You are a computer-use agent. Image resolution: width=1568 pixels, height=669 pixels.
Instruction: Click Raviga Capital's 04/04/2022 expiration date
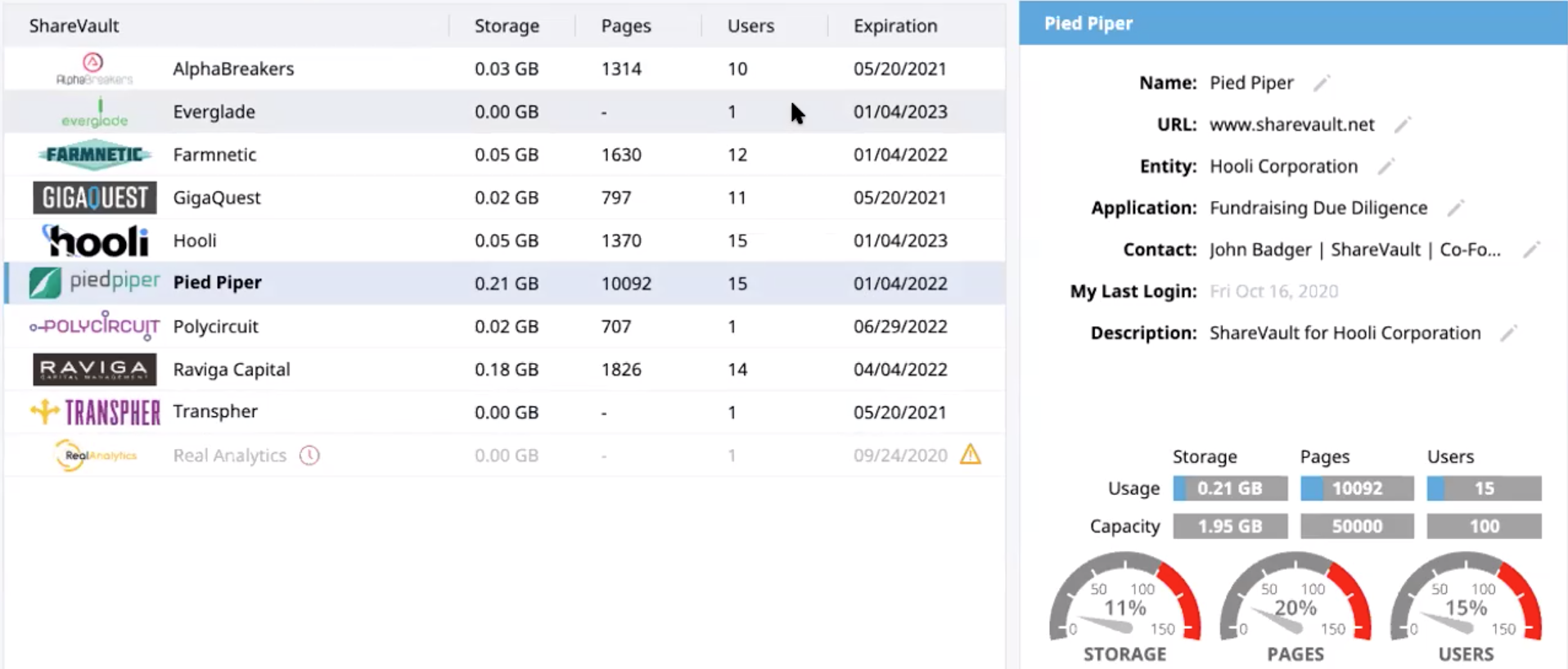pos(900,369)
